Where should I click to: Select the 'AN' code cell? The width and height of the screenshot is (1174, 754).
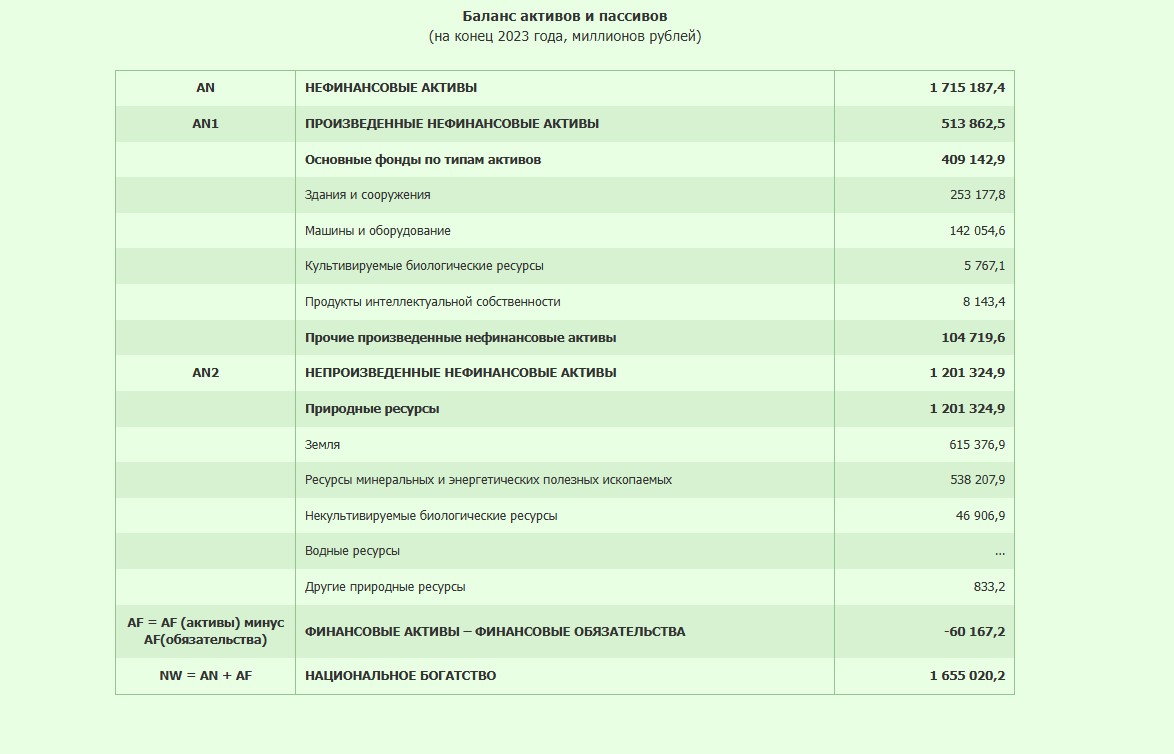(x=205, y=88)
